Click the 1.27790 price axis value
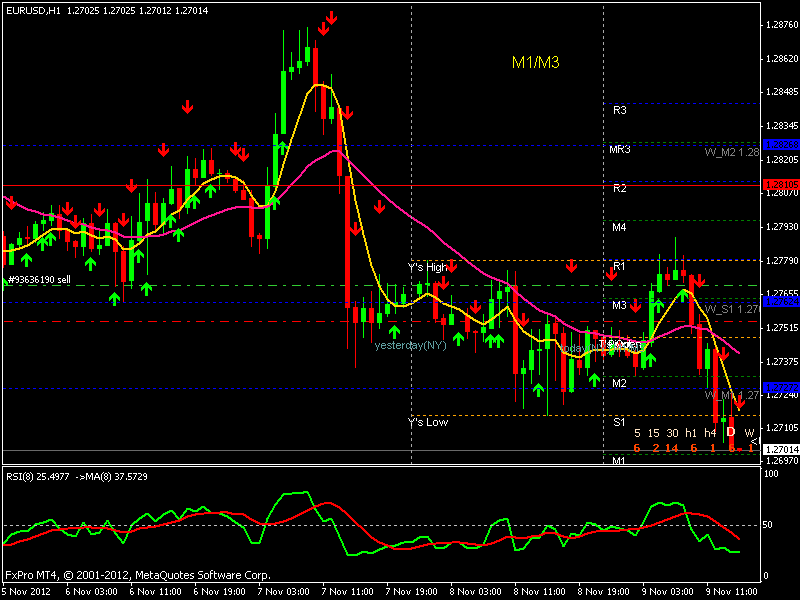The image size is (800, 600). (x=782, y=261)
